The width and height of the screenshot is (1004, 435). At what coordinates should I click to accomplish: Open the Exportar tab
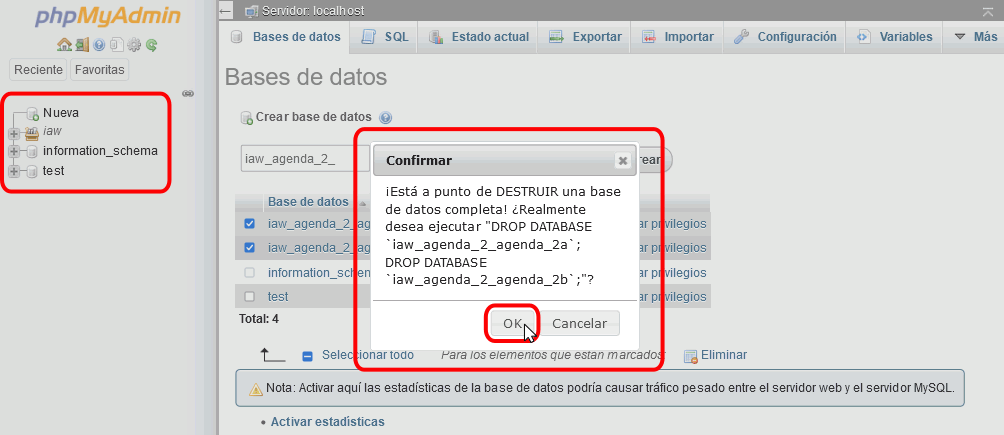click(585, 37)
